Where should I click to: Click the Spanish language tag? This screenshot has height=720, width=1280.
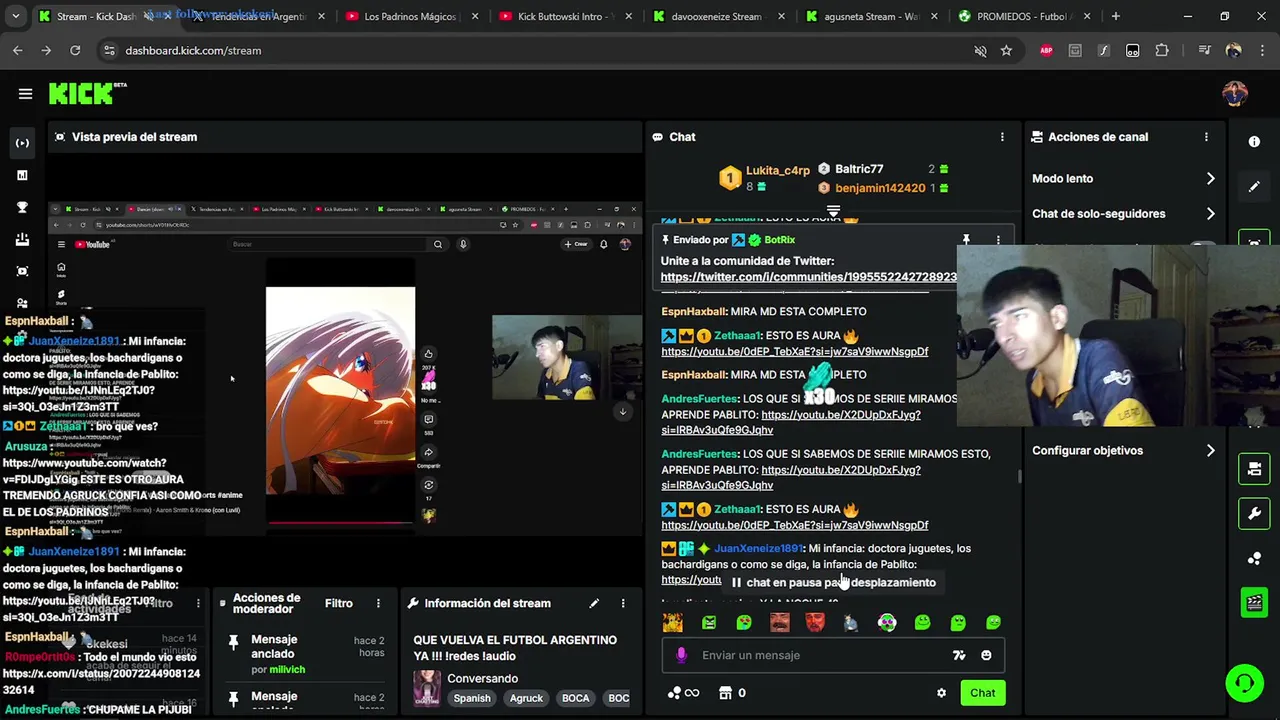pyautogui.click(x=471, y=698)
